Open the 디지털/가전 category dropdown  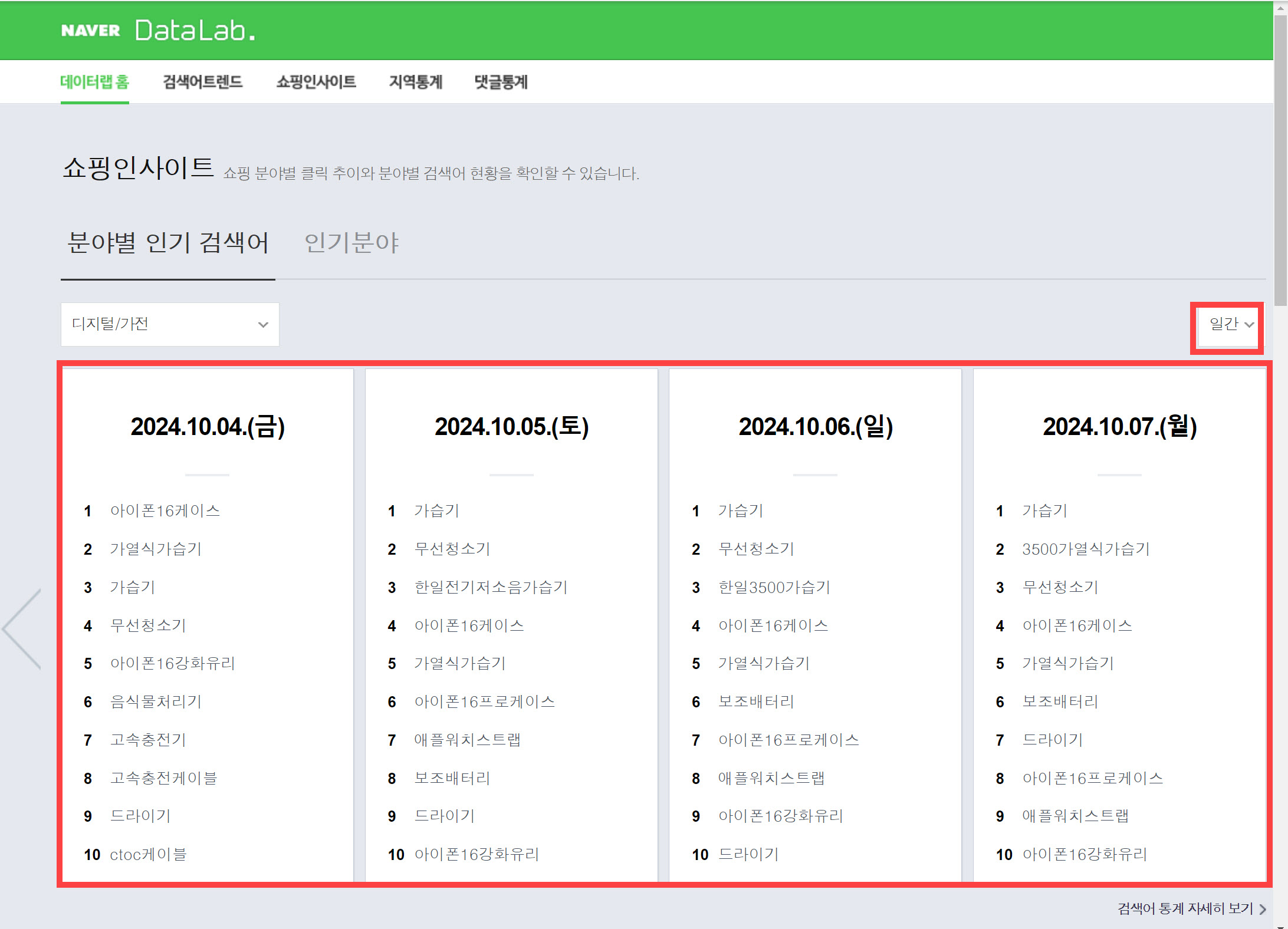pyautogui.click(x=170, y=324)
